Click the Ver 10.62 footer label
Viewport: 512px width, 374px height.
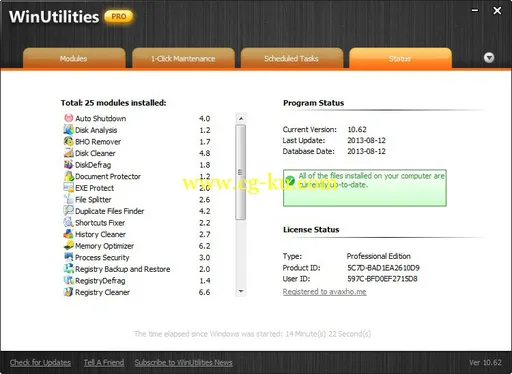pos(485,362)
